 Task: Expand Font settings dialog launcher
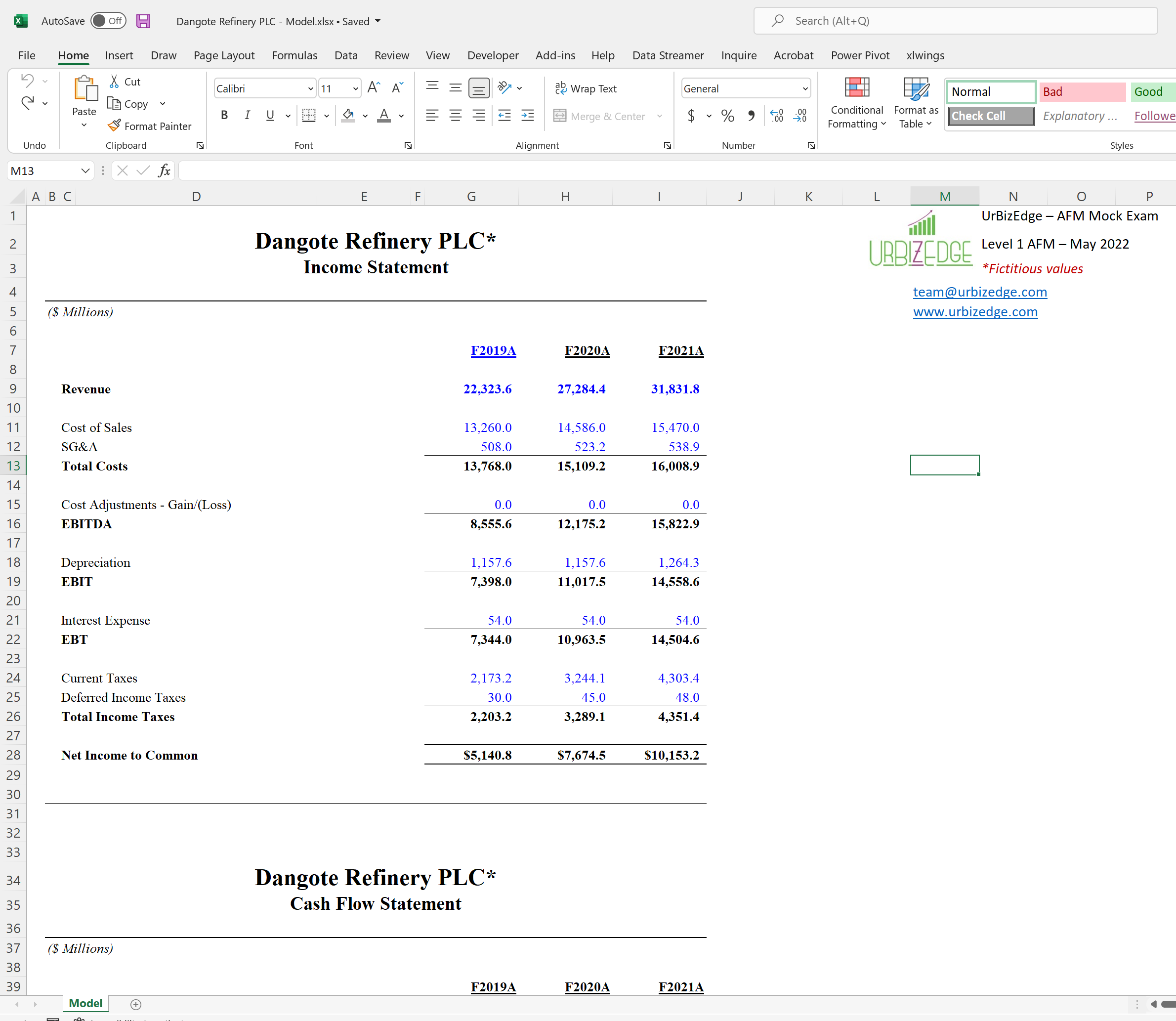[408, 145]
